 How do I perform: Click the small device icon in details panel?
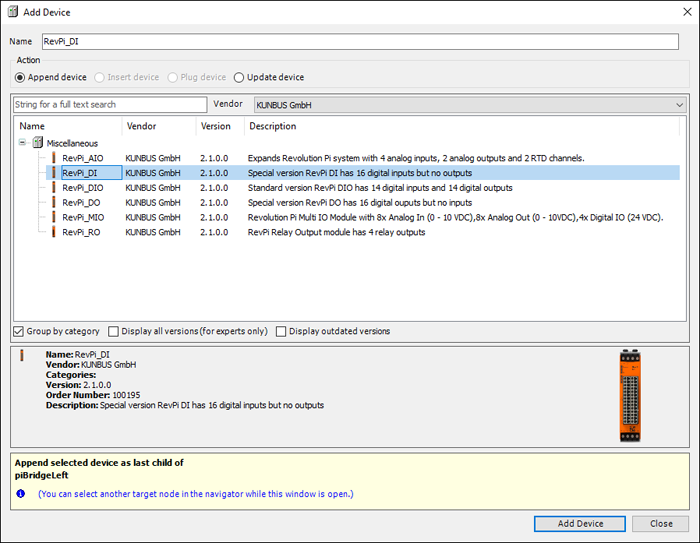(x=22, y=355)
